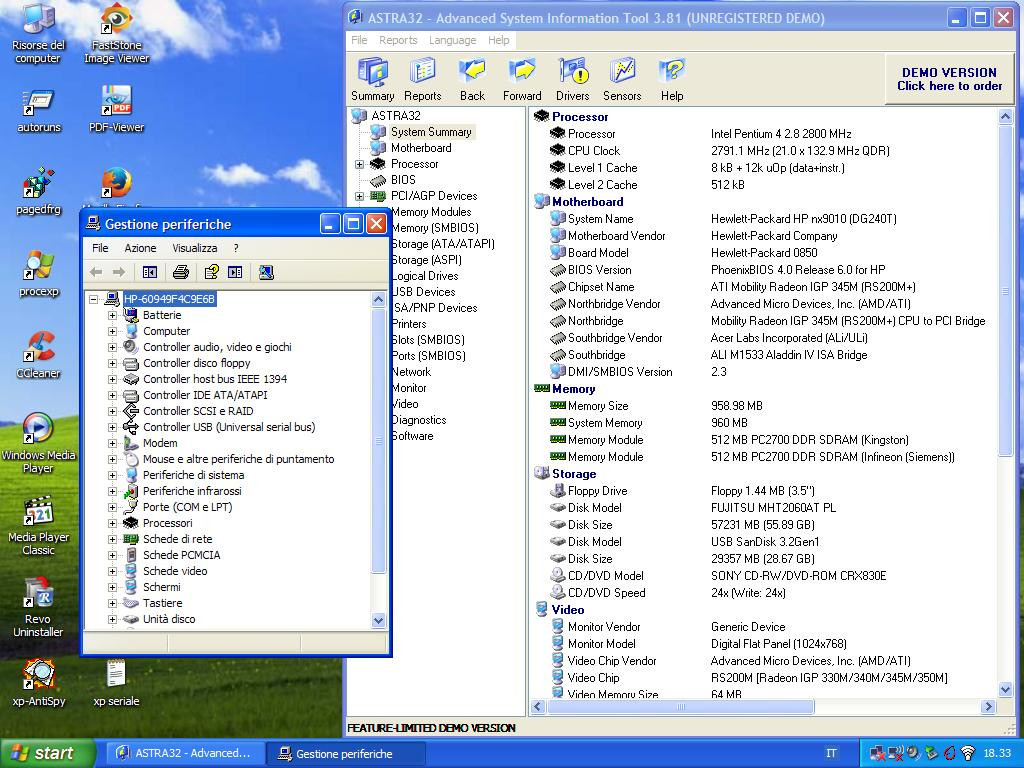
Task: Select Motherboard in the ASTRA32 tree
Action: (420, 148)
